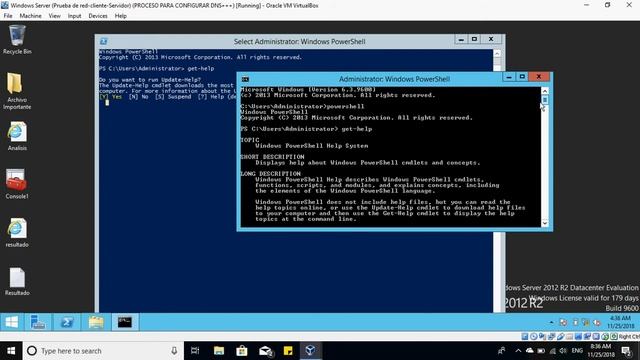Click VirtualBox icon on host taskbar
640x360 pixels.
[311, 351]
